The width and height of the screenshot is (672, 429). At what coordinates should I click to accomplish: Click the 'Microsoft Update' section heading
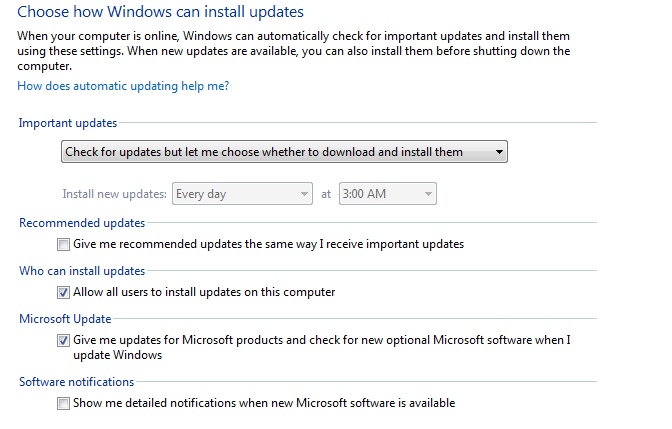(65, 319)
